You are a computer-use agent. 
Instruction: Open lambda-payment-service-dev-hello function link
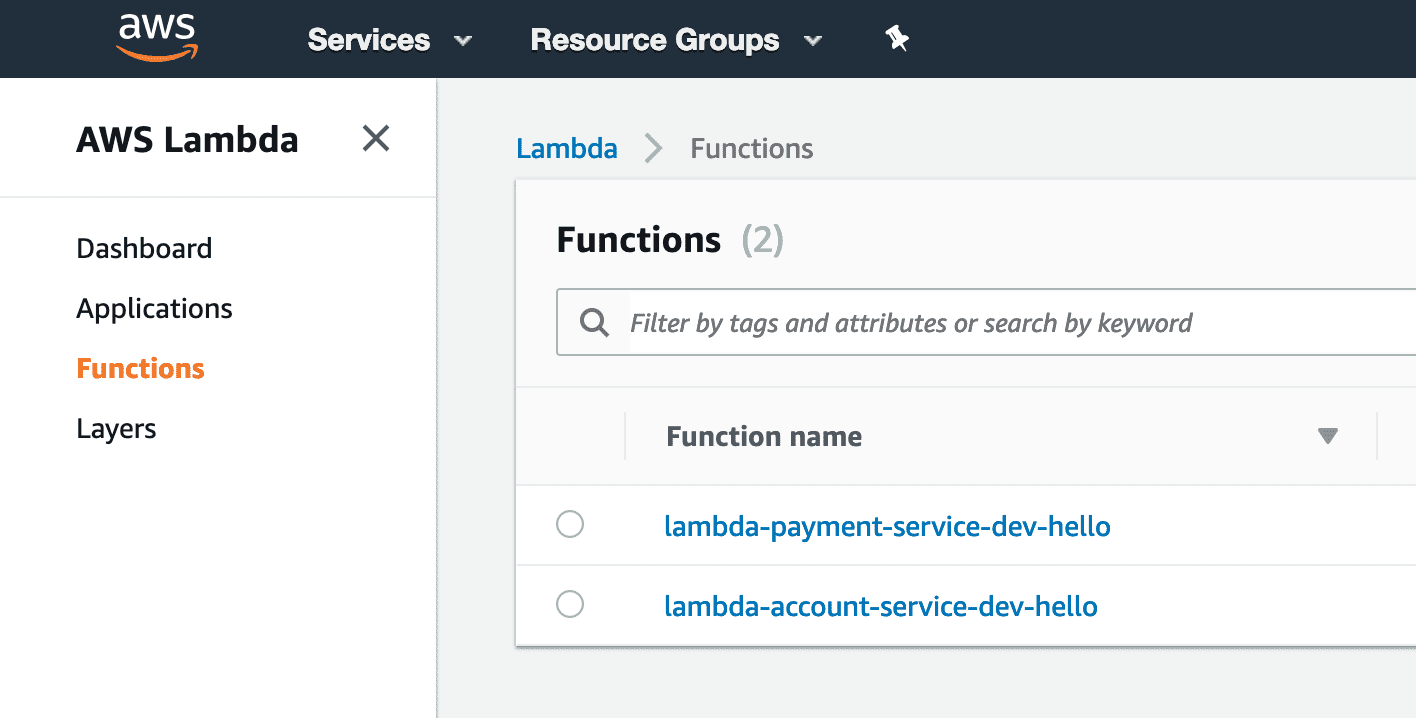point(887,526)
